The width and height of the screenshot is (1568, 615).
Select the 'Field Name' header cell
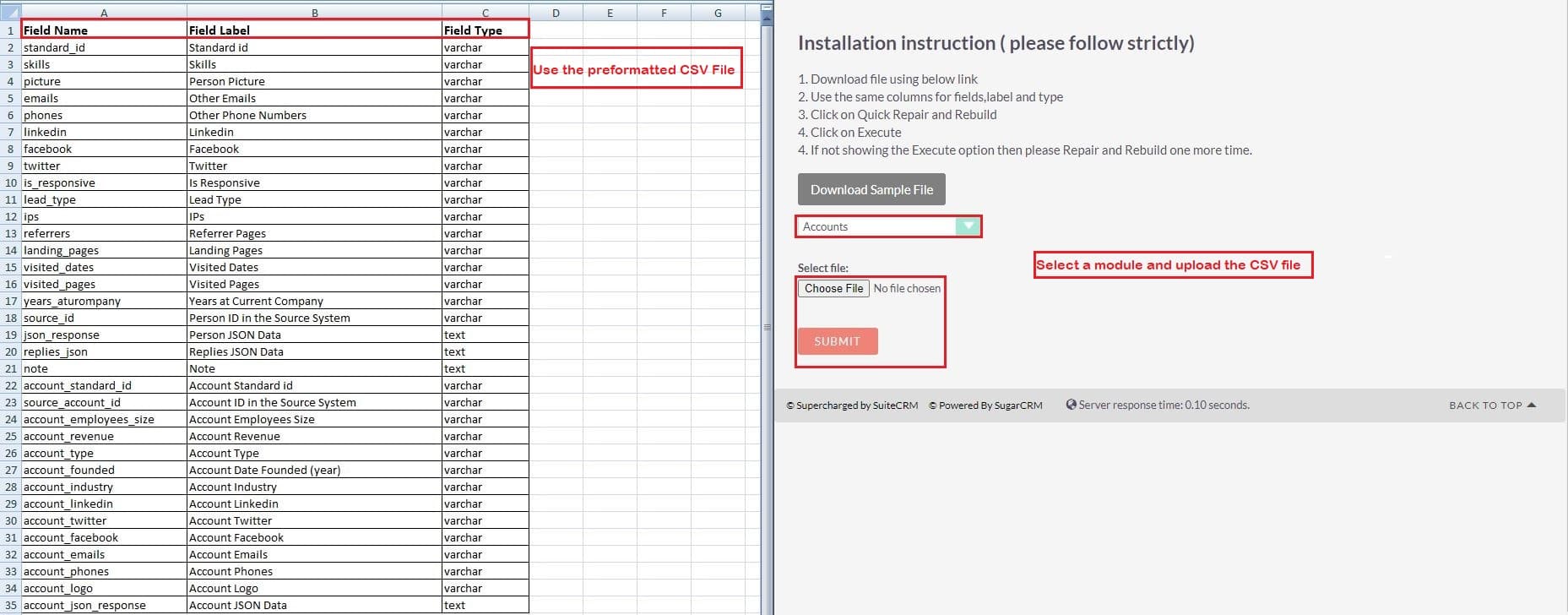click(104, 30)
